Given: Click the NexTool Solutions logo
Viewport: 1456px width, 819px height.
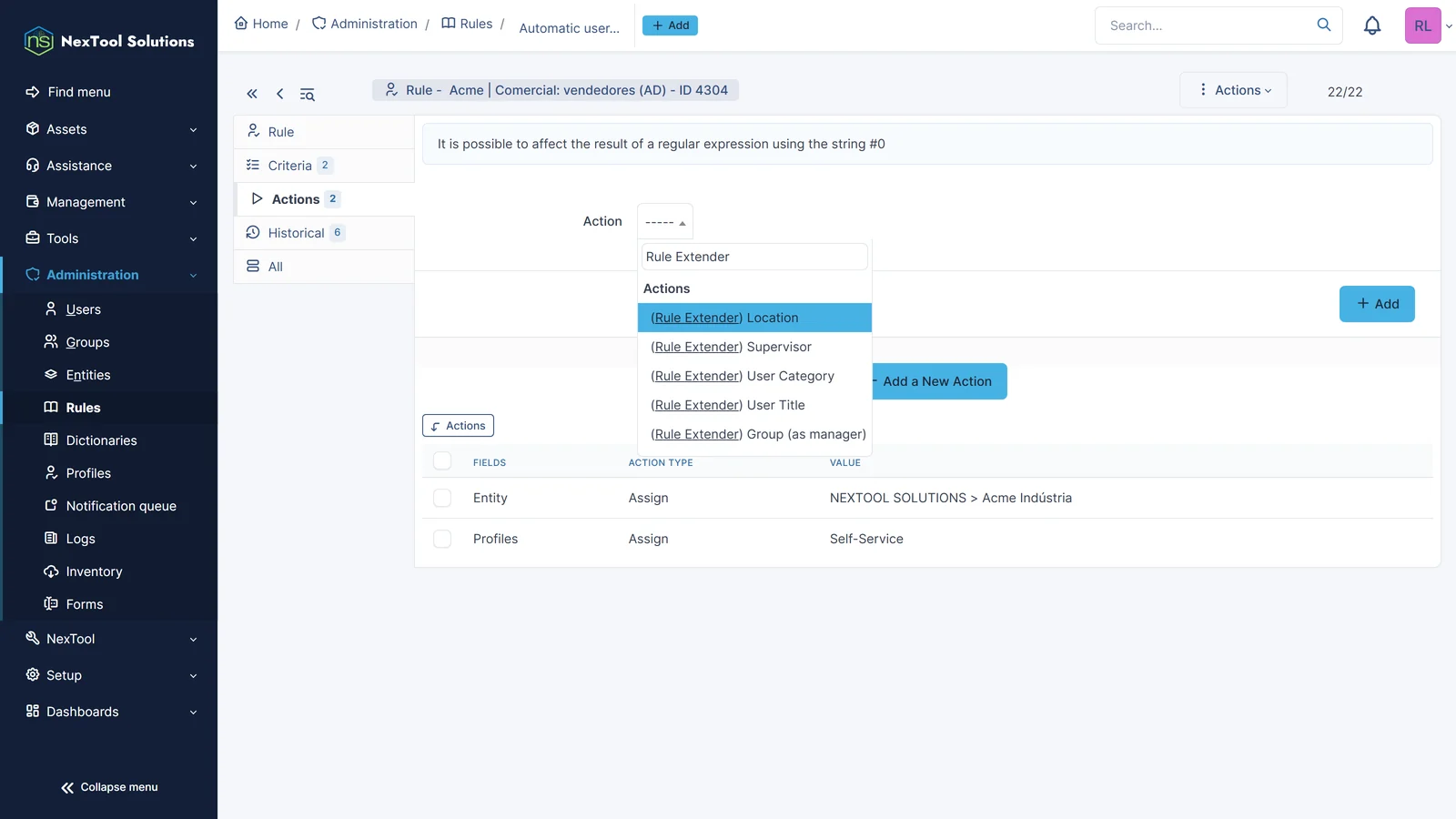Looking at the screenshot, I should (109, 41).
